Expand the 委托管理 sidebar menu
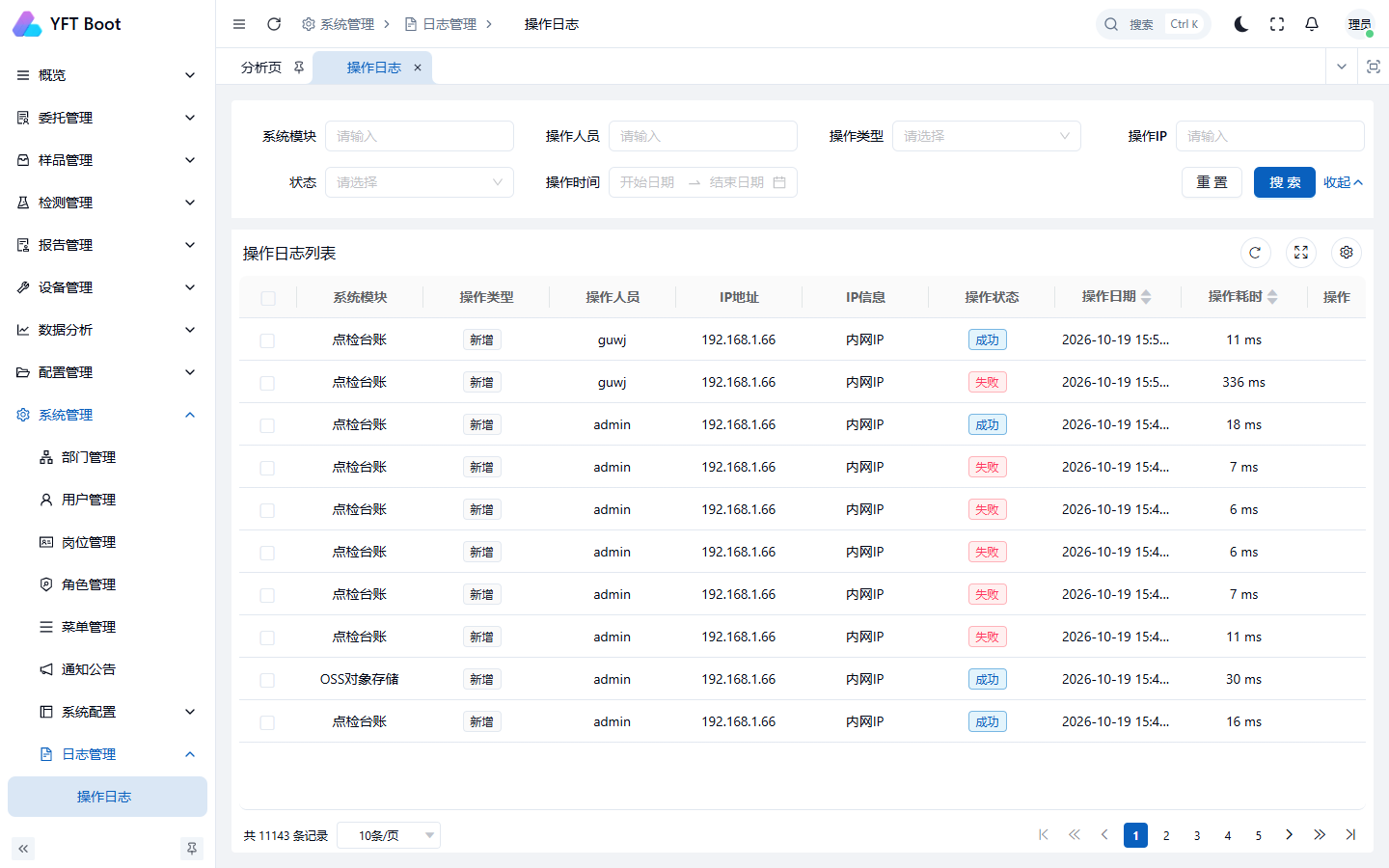The height and width of the screenshot is (868, 1389). (x=107, y=118)
